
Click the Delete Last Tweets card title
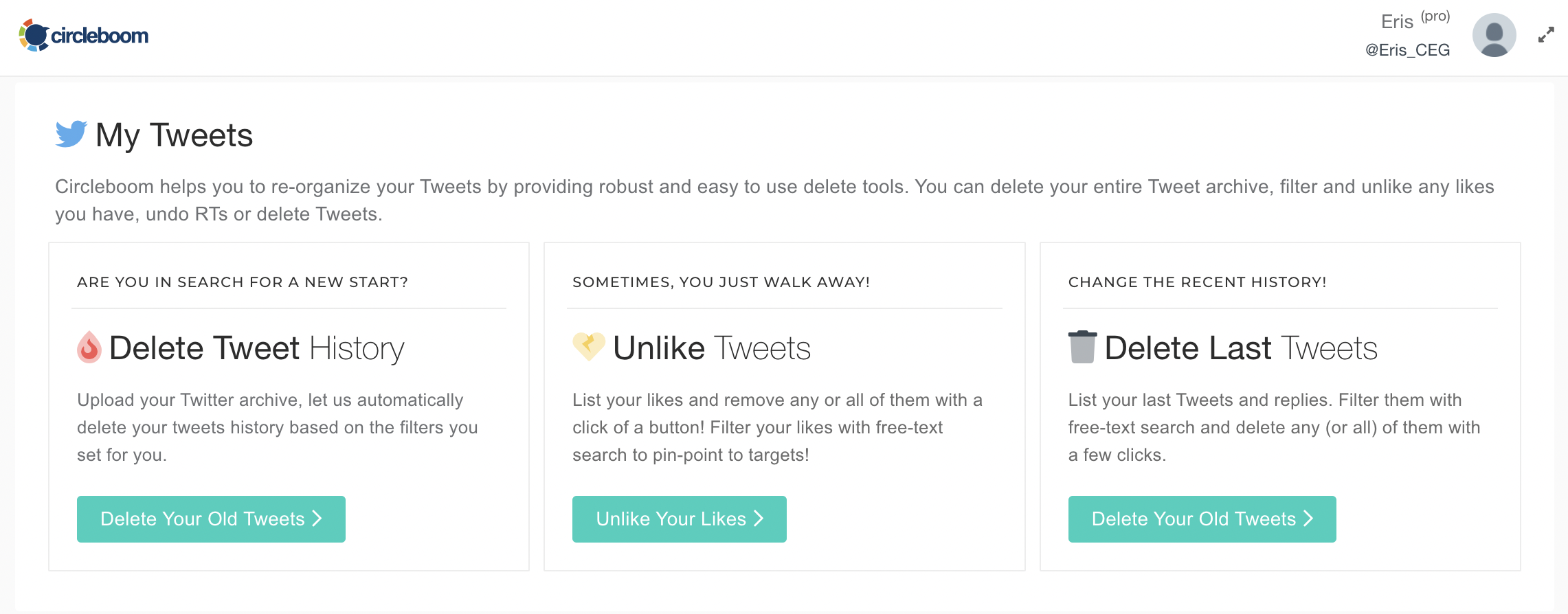tap(1240, 348)
